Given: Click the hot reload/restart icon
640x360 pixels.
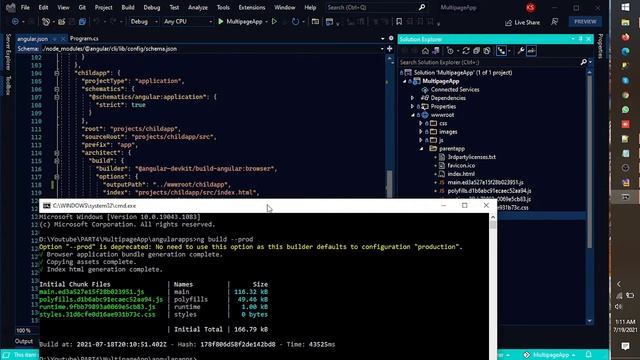Looking at the screenshot, I should pyautogui.click(x=295, y=21).
